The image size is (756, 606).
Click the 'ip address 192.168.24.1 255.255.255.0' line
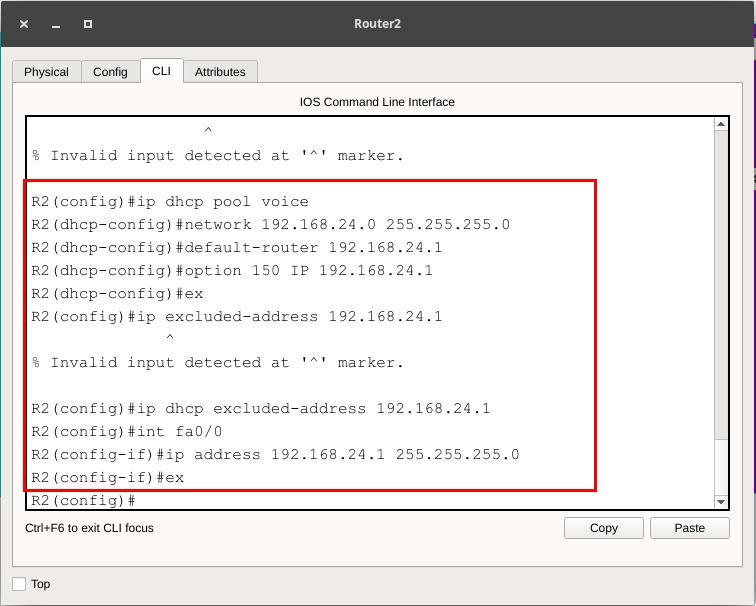point(275,455)
